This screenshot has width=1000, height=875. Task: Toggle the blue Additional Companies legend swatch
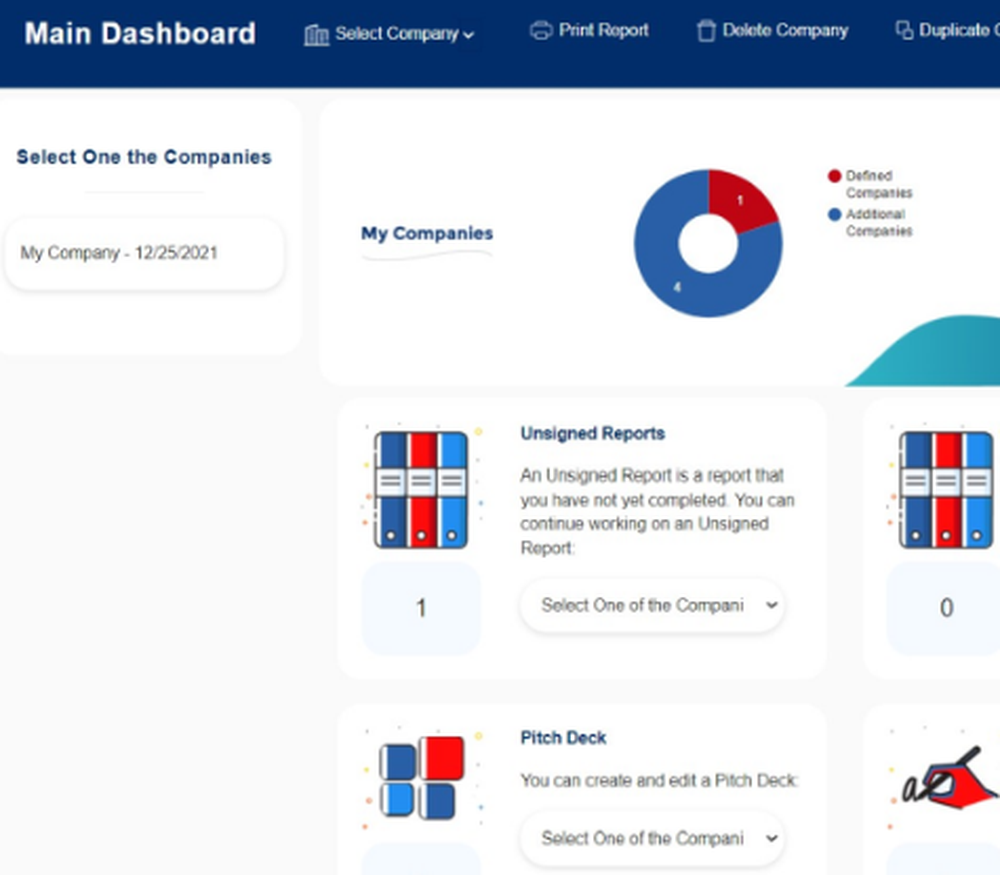point(834,214)
